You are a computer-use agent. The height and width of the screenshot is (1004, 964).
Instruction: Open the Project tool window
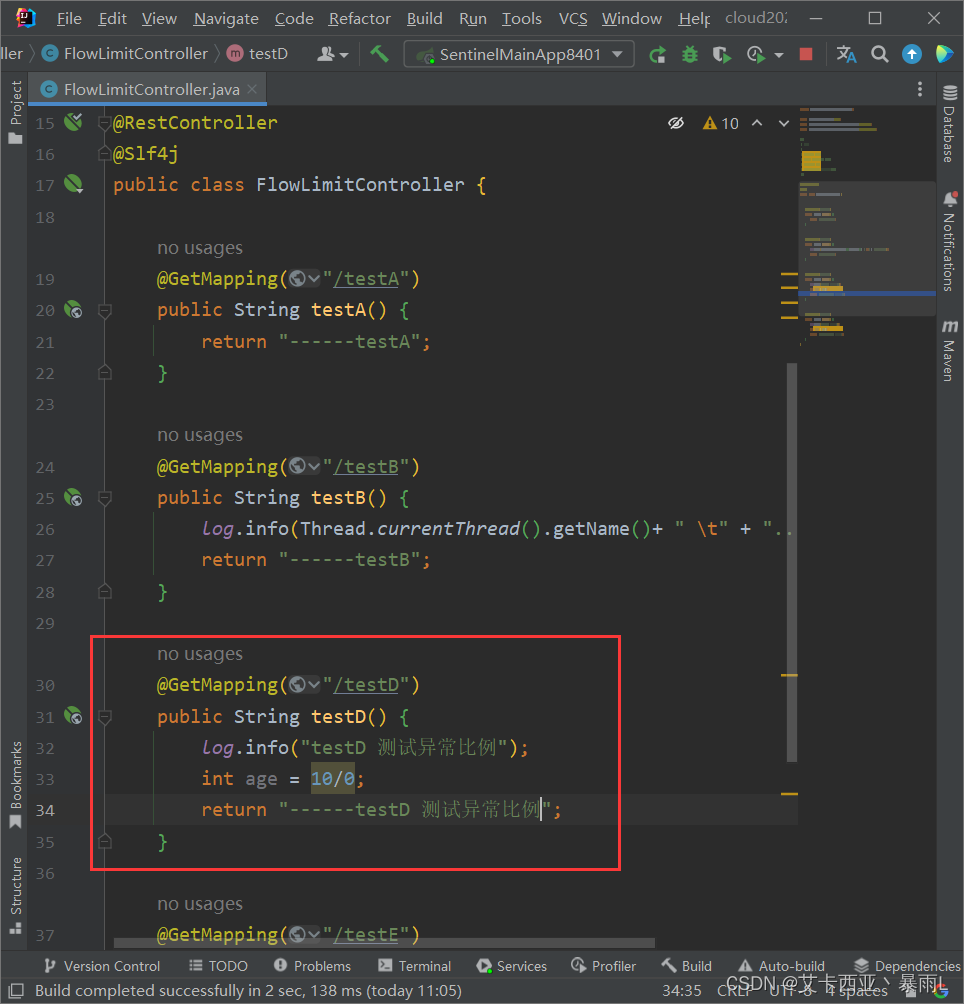[15, 112]
